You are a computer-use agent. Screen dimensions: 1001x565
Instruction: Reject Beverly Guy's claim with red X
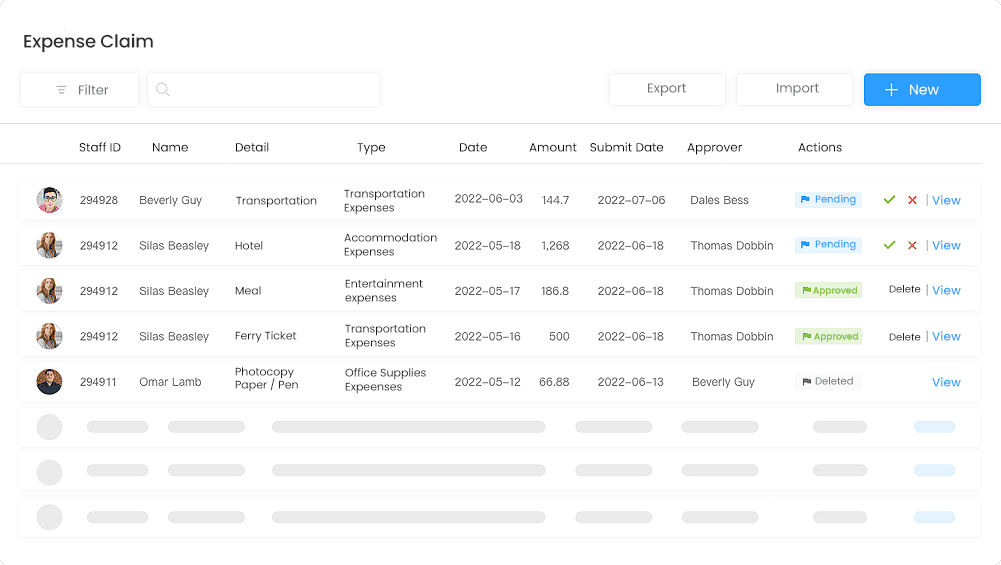912,200
